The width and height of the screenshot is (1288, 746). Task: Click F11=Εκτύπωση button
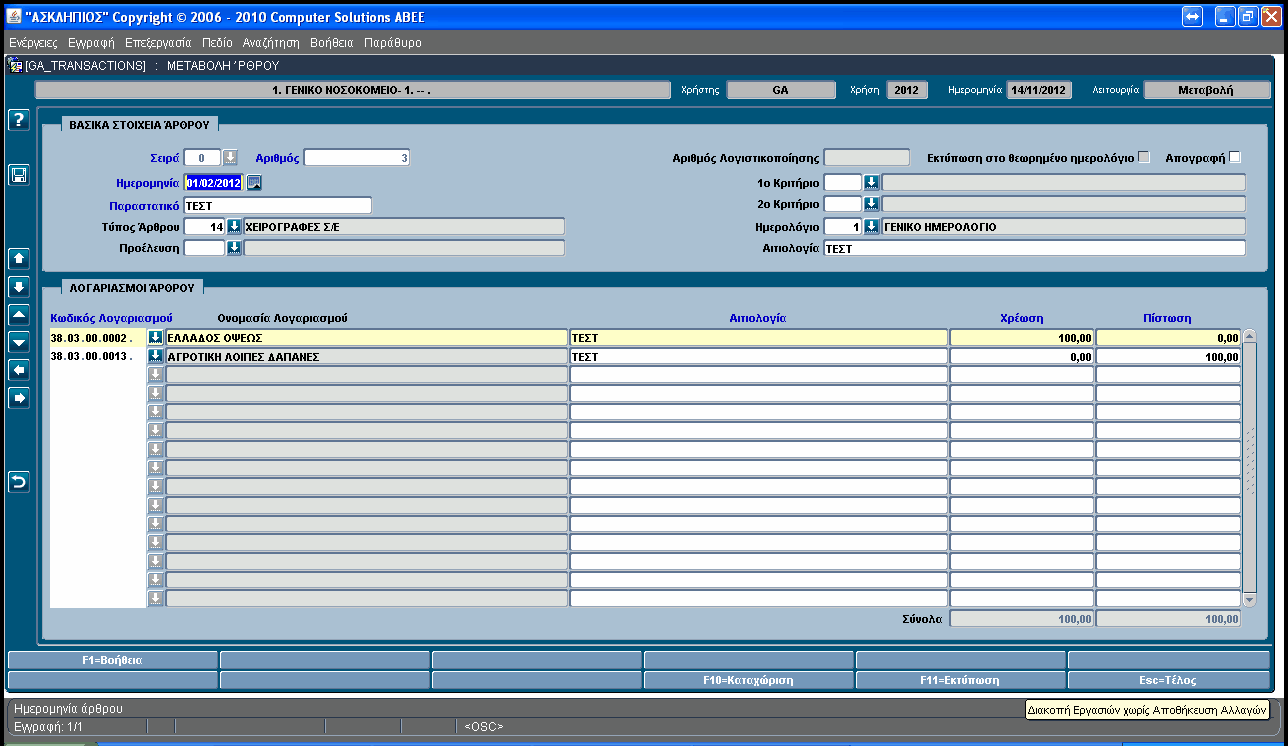tap(960, 680)
